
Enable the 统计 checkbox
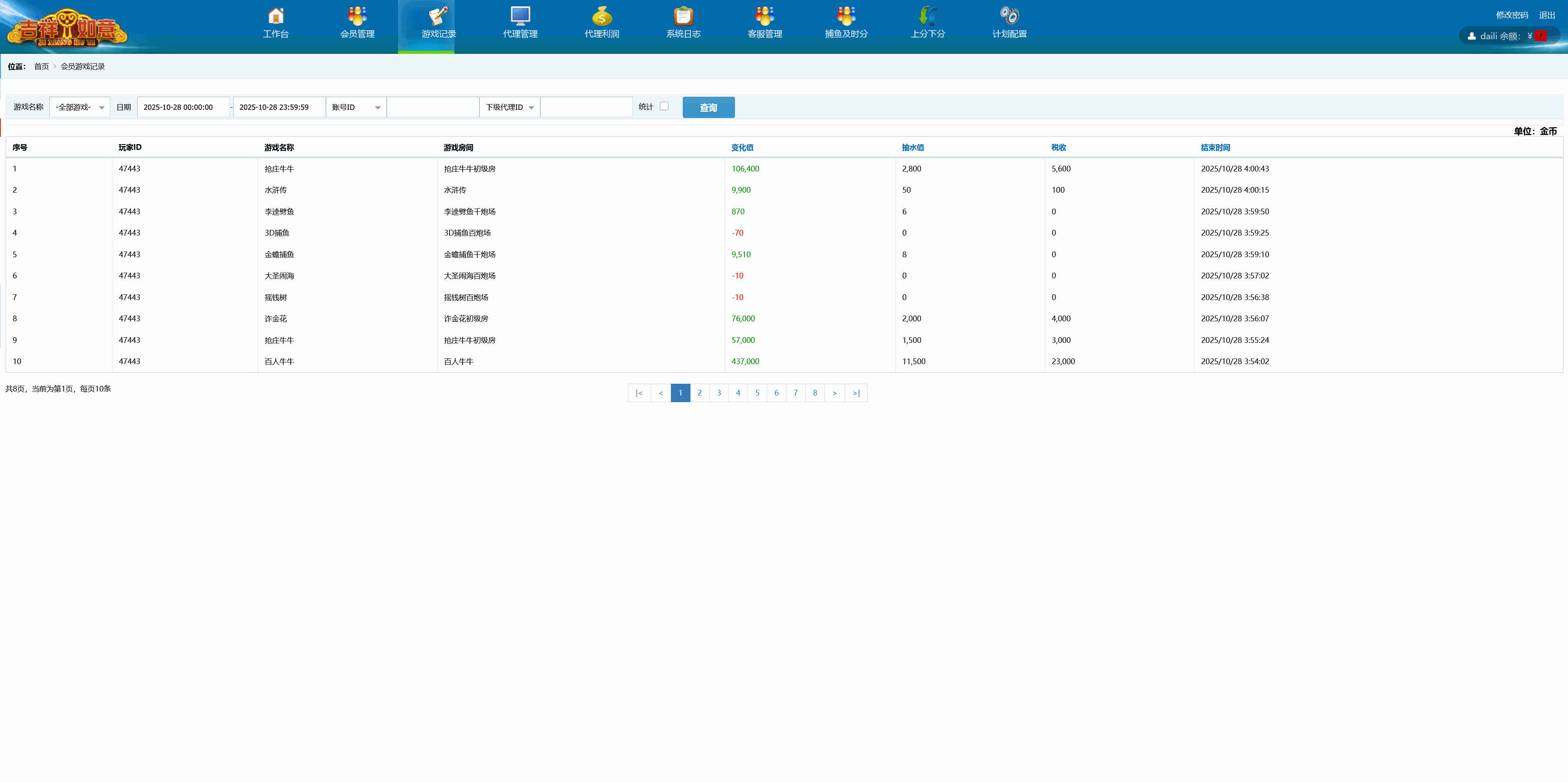tap(664, 106)
